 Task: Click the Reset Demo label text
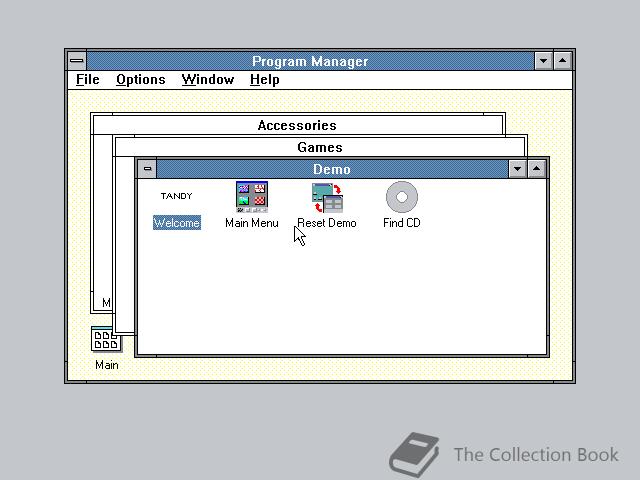tap(327, 223)
